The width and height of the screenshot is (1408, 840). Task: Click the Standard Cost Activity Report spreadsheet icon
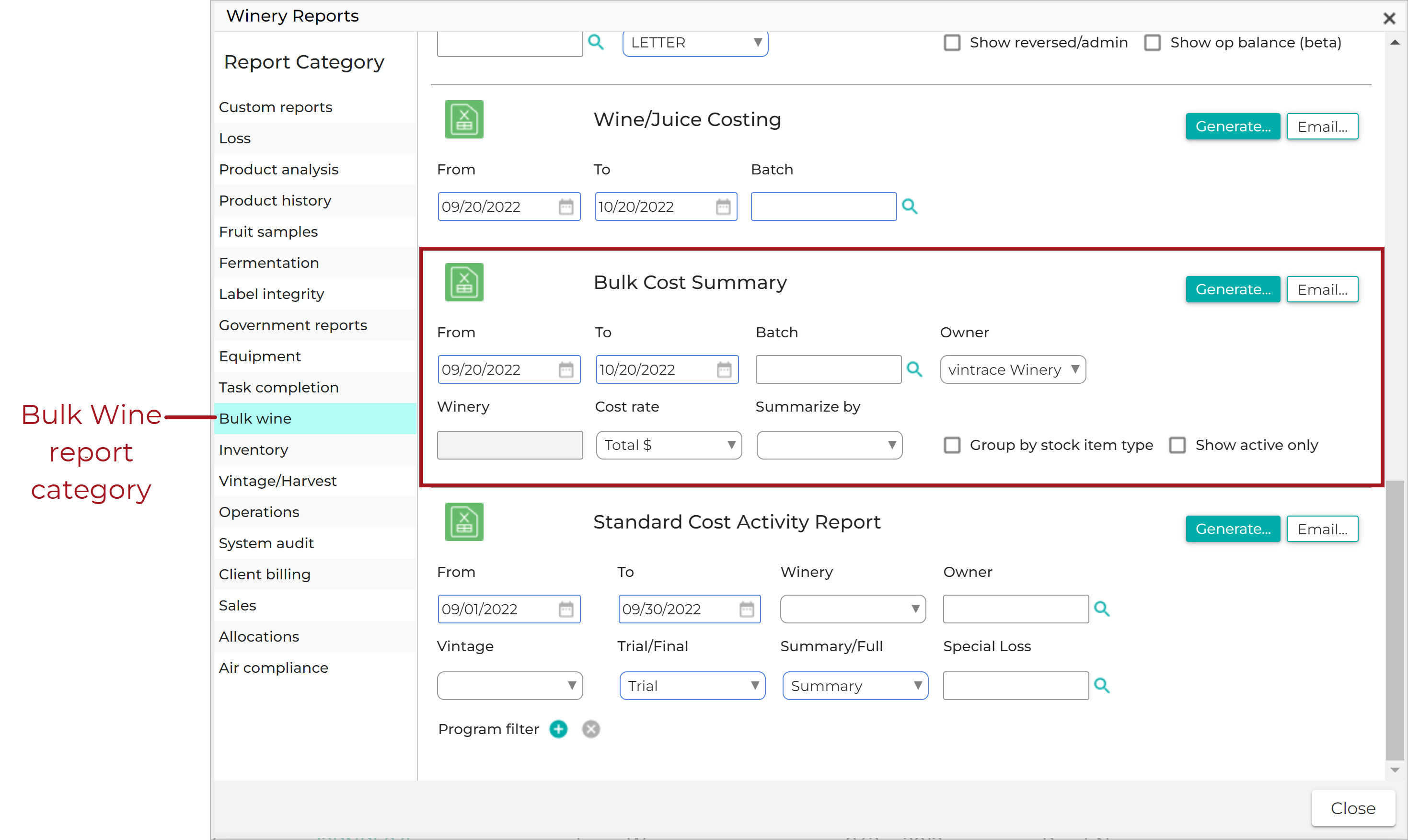click(x=464, y=521)
